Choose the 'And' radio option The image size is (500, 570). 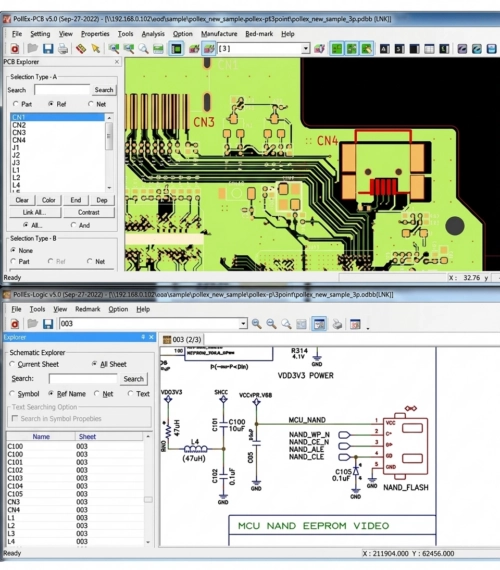coord(73,225)
